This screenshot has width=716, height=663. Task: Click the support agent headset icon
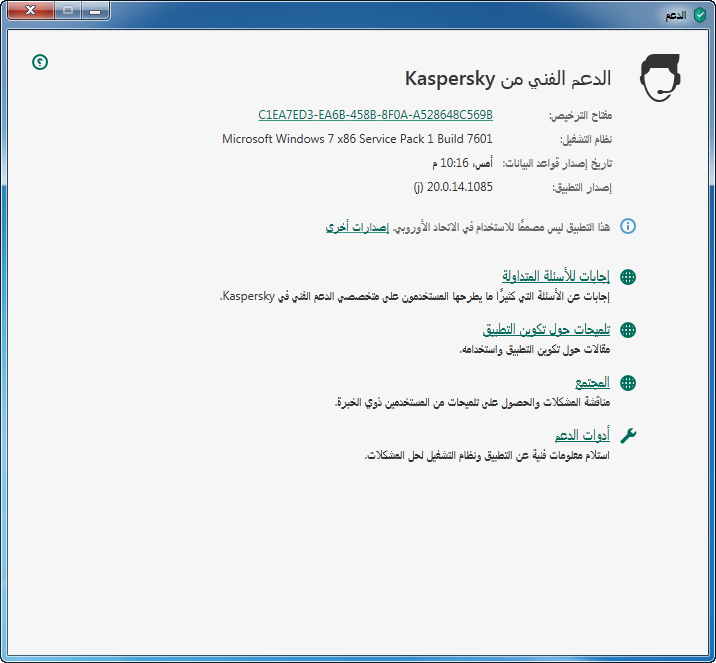[660, 78]
